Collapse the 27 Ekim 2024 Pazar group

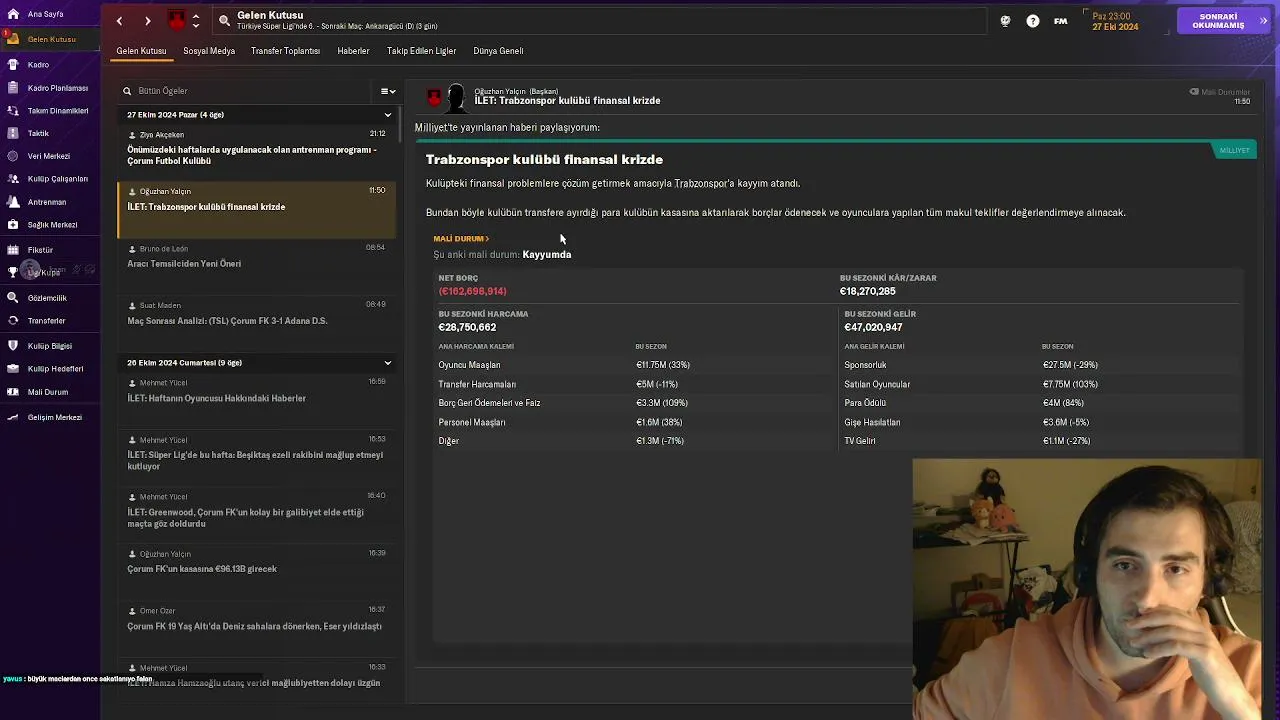tap(388, 115)
